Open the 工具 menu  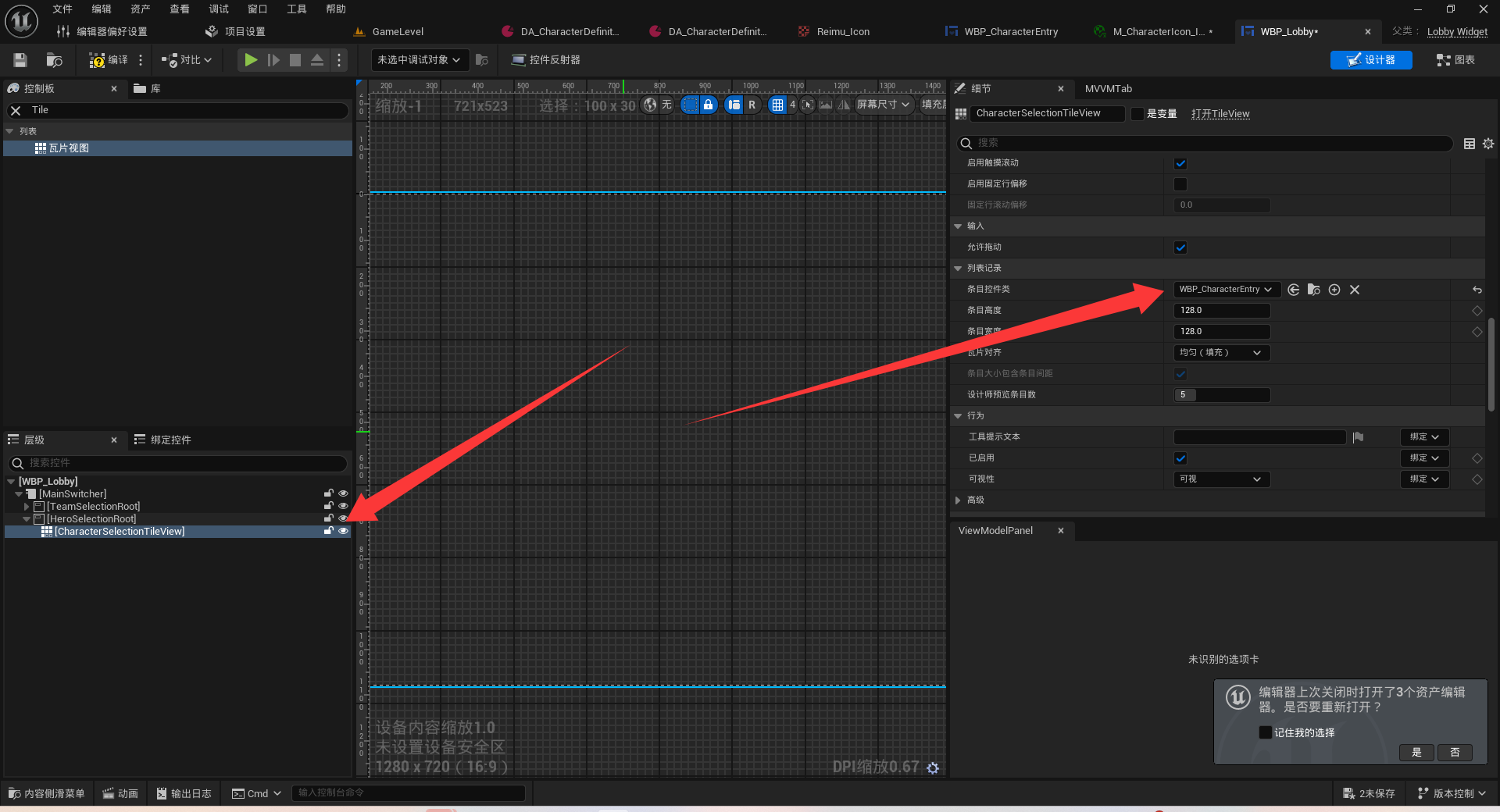pos(297,9)
